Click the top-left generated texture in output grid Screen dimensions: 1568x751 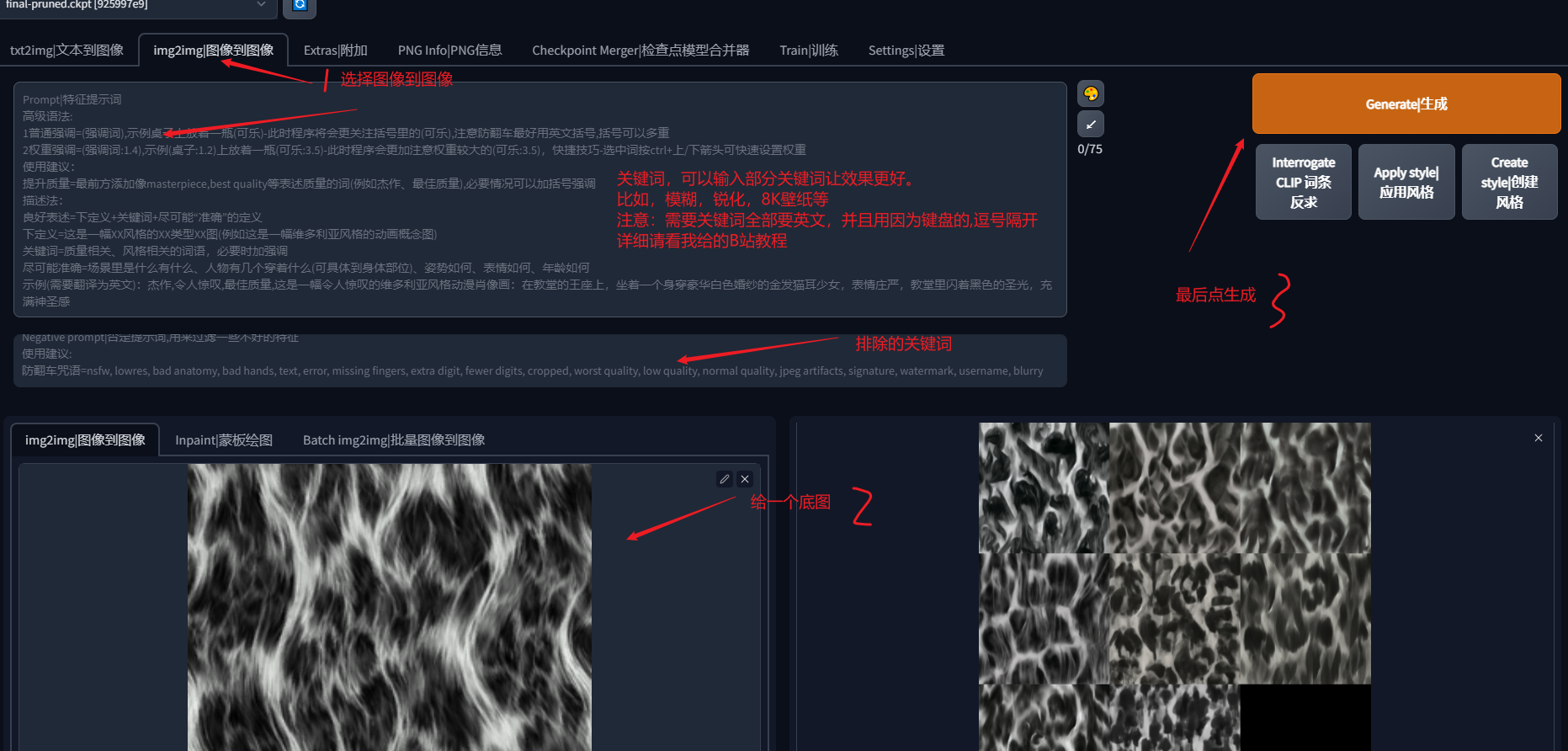coord(1044,487)
